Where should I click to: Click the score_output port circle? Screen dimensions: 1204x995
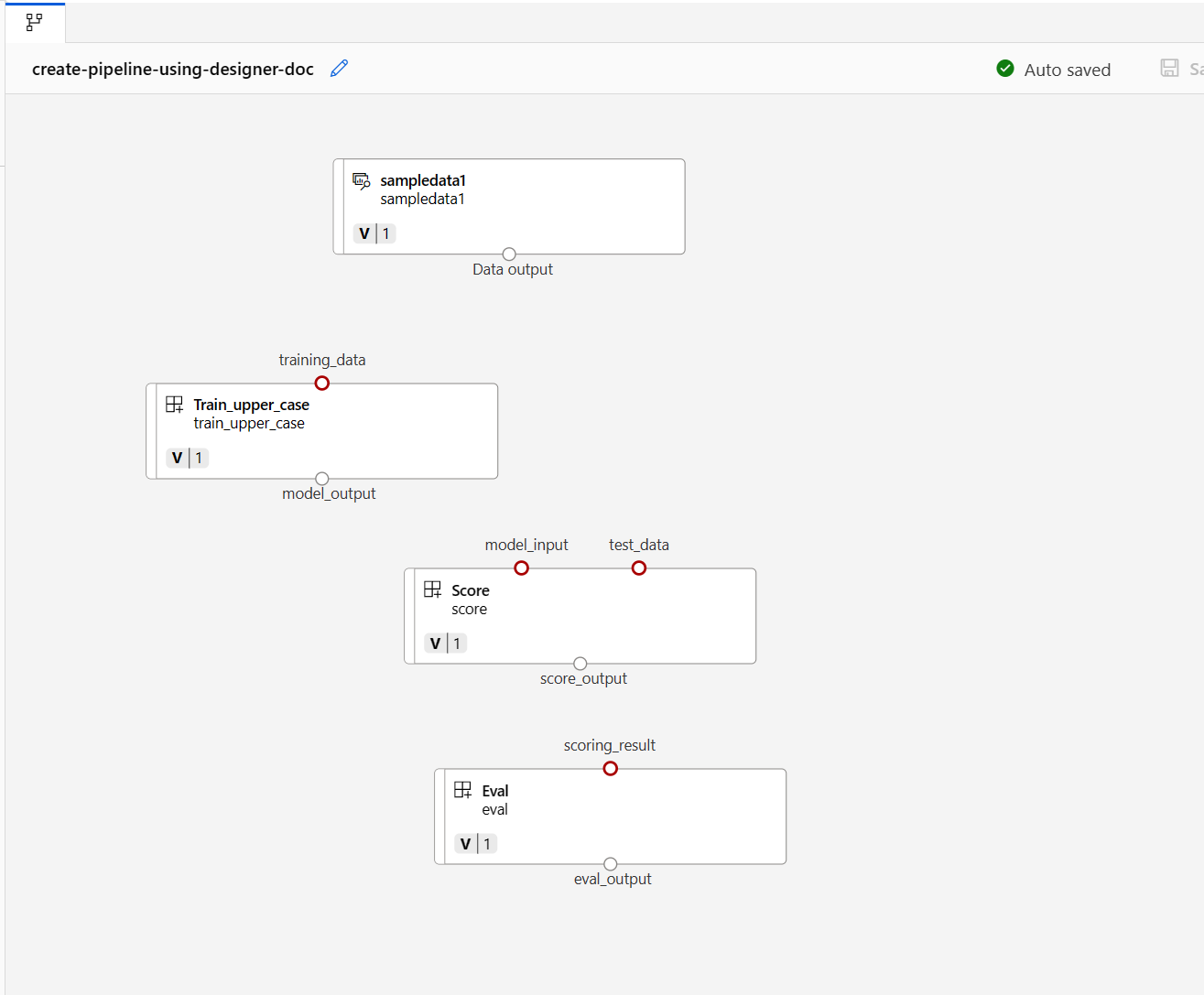[580, 664]
